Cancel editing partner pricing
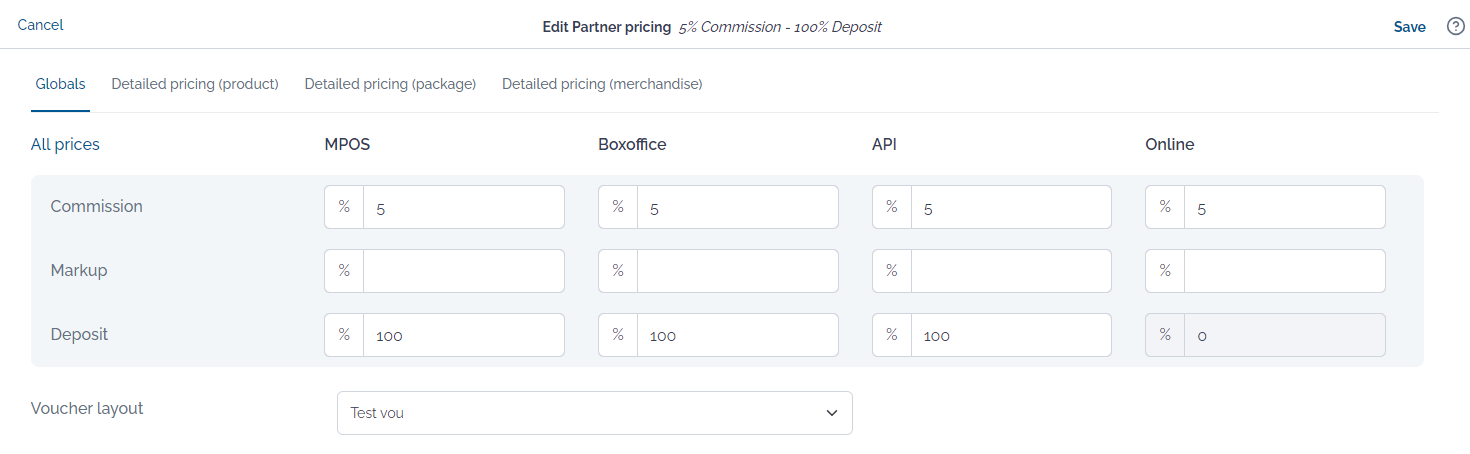This screenshot has width=1470, height=454. click(41, 25)
